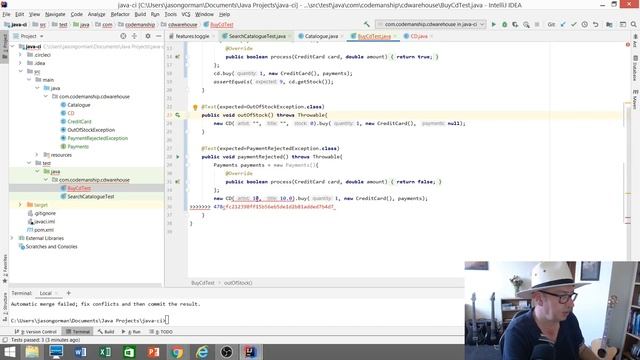This screenshot has height=360, width=640.
Task: Open the run configuration dropdown
Action: [431, 24]
